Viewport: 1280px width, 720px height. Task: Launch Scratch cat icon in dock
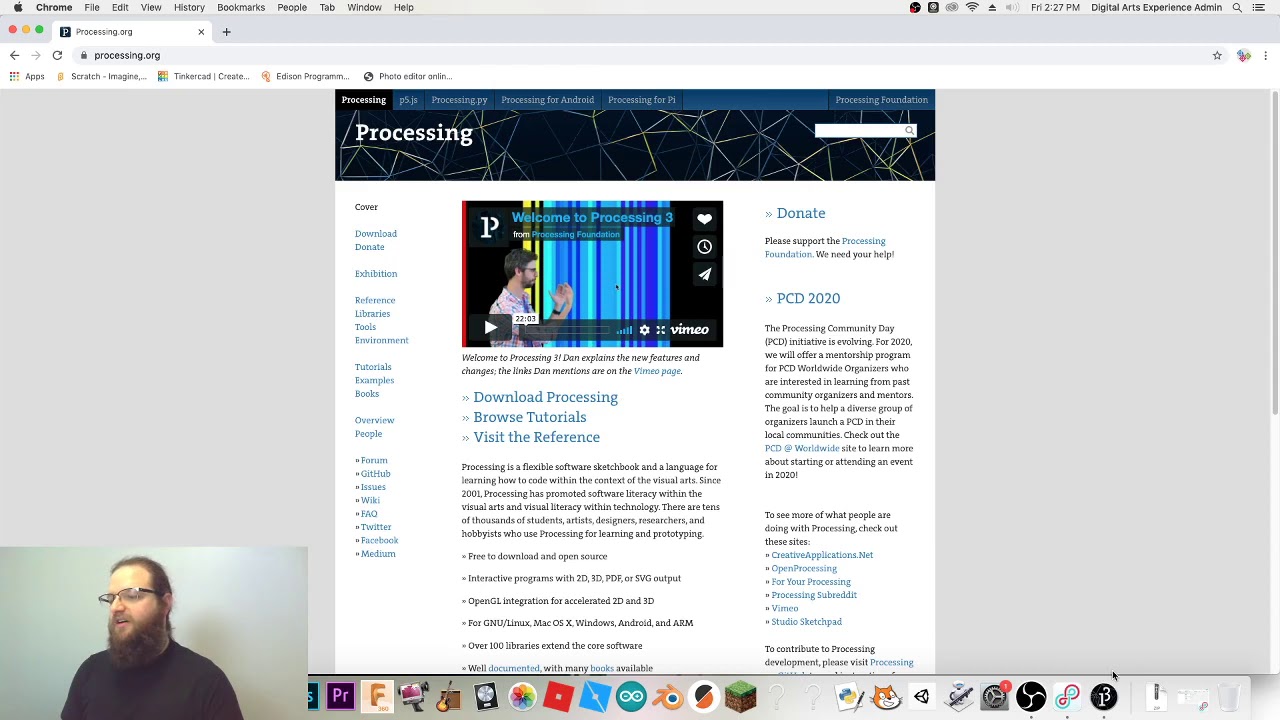tap(886, 696)
